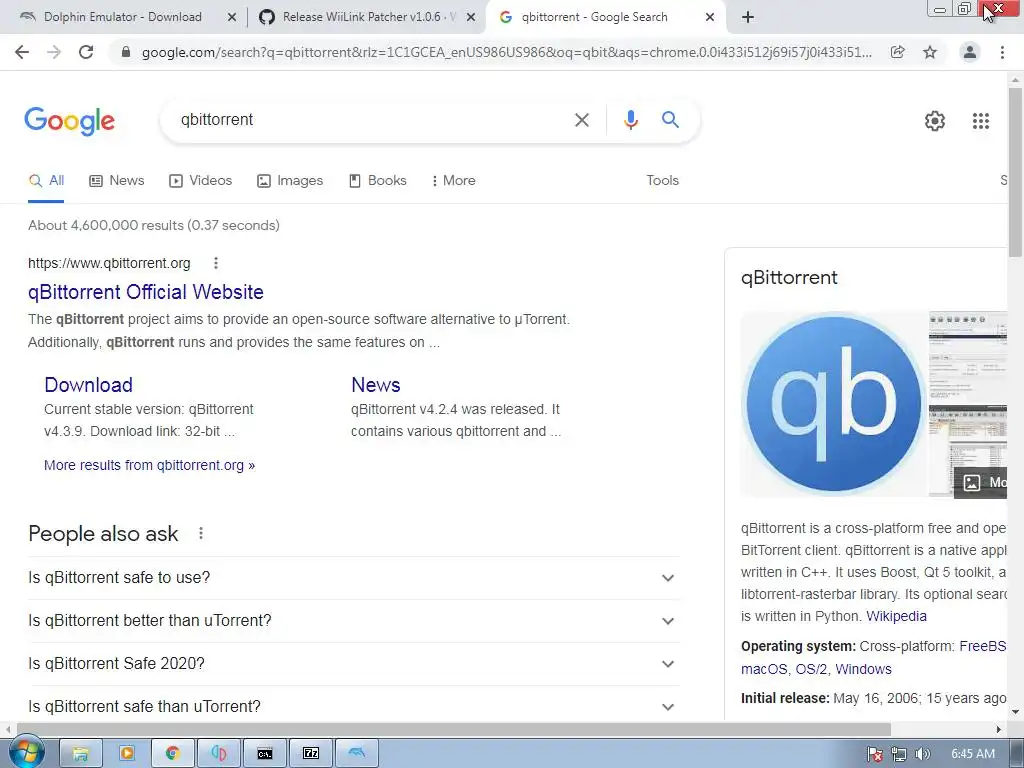This screenshot has height=768, width=1024.
Task: Select the All results tab
Action: click(46, 181)
